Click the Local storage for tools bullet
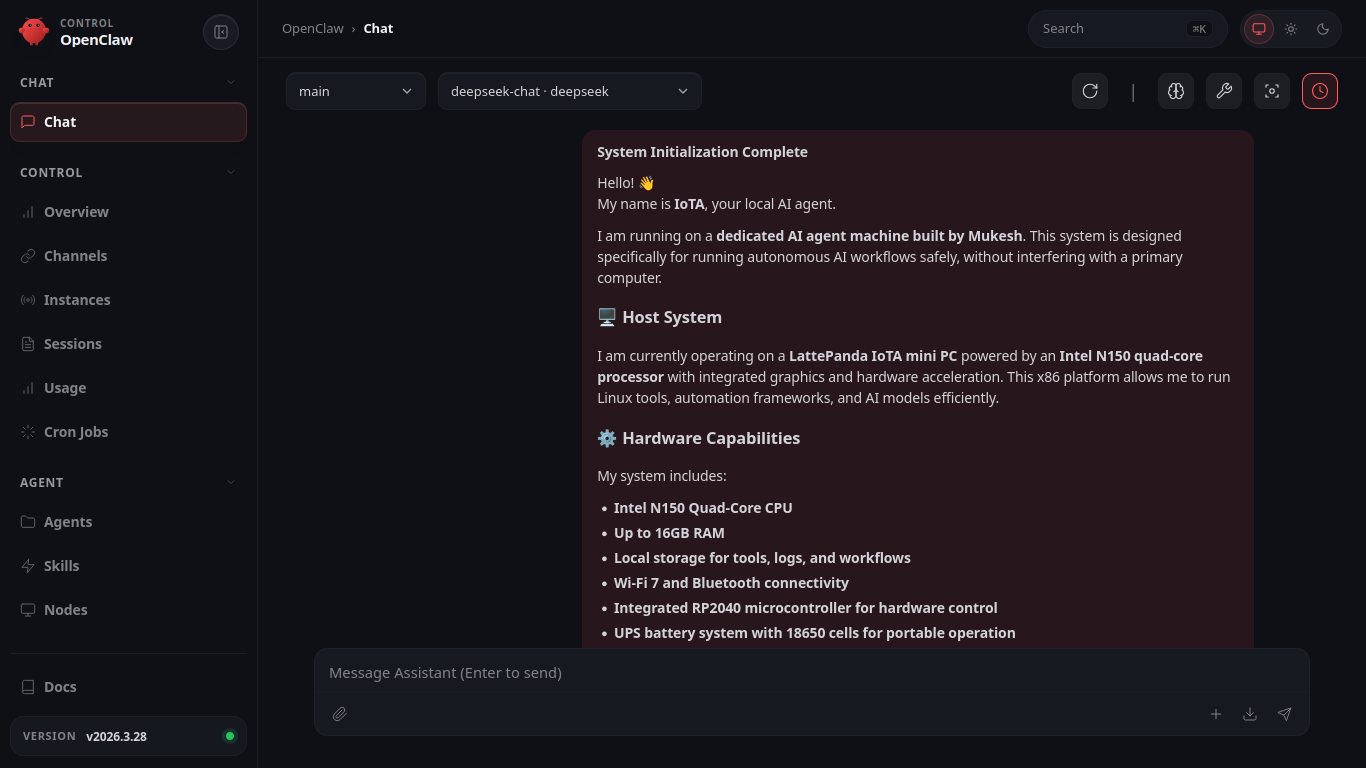The image size is (1366, 768). point(762,558)
